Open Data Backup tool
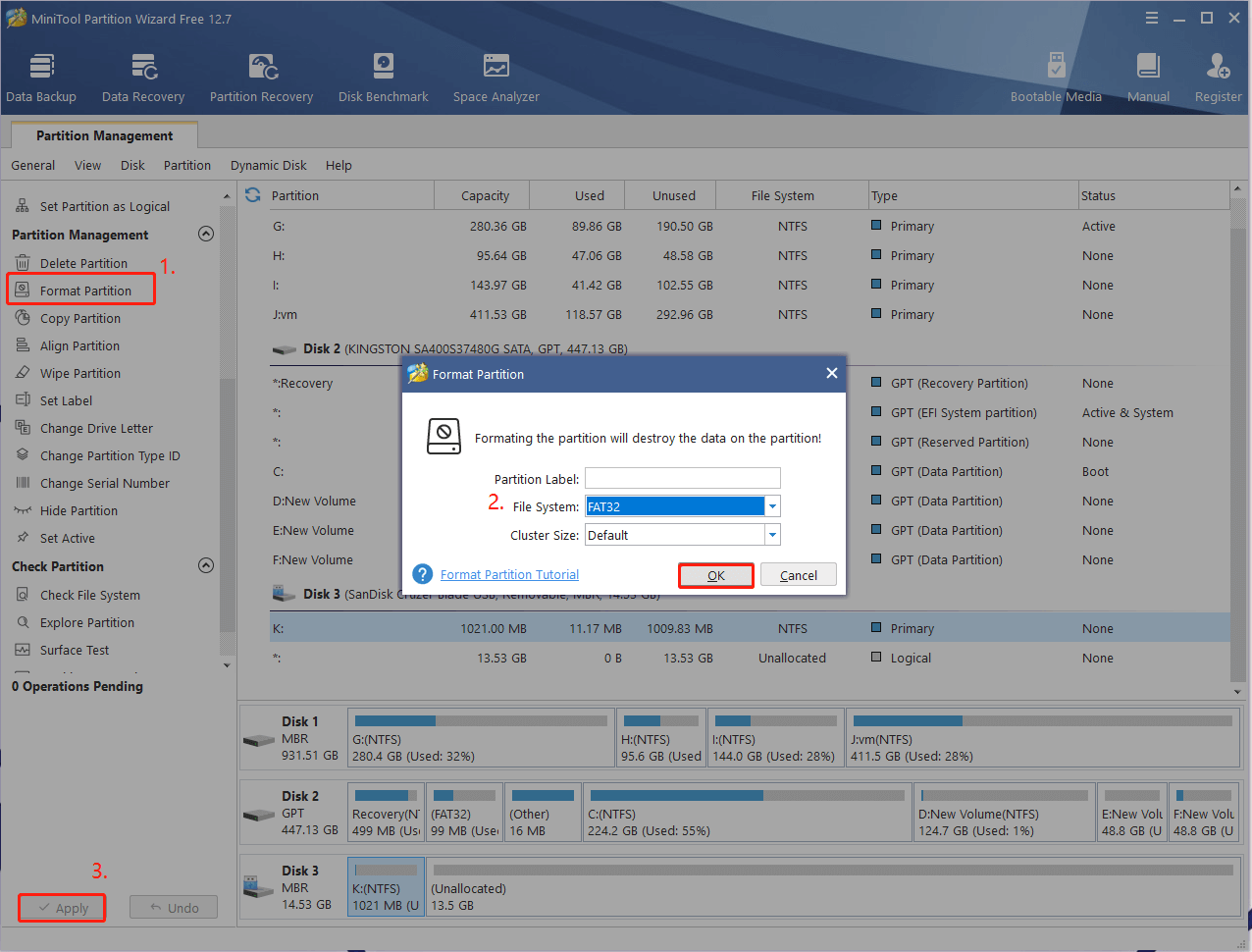The width and height of the screenshot is (1252, 952). click(x=41, y=78)
